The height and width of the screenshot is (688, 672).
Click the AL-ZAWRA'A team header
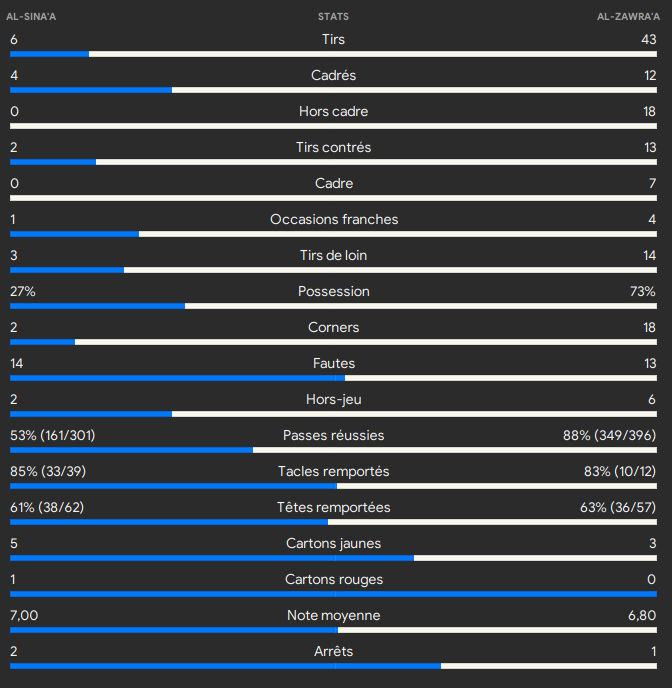pyautogui.click(x=628, y=17)
